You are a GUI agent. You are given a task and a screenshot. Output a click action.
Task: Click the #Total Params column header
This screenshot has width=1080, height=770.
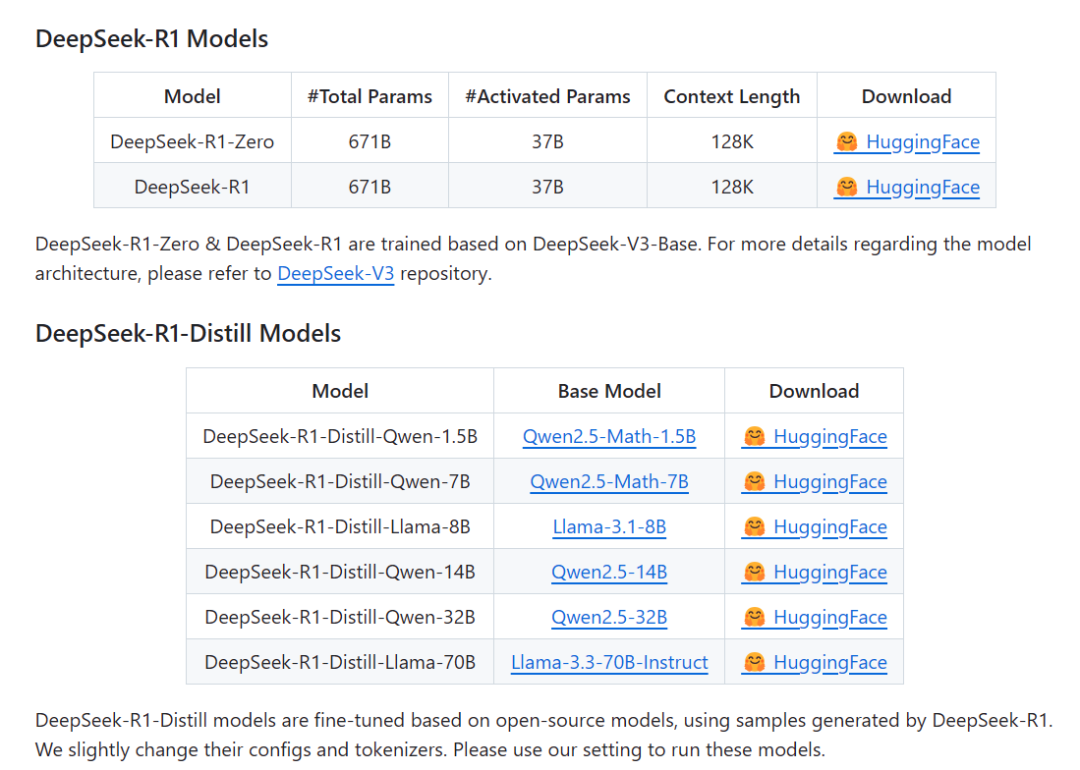[370, 96]
